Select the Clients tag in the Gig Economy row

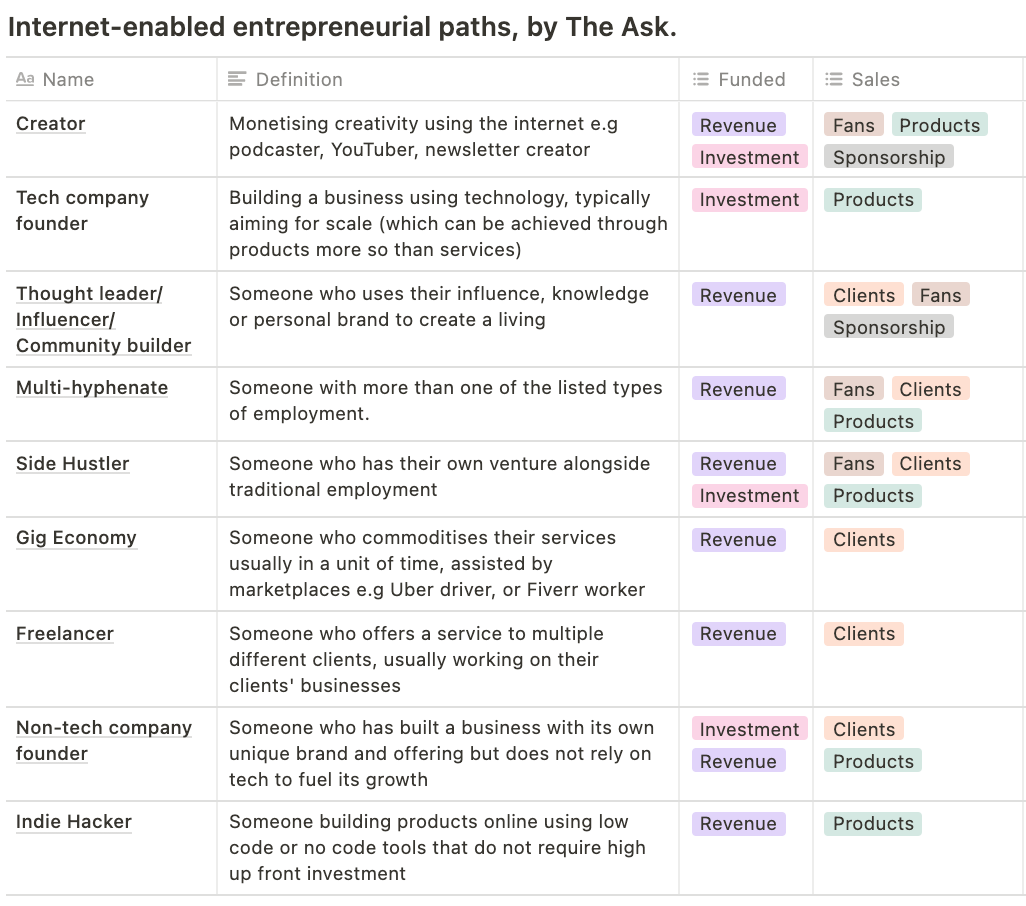[x=863, y=539]
